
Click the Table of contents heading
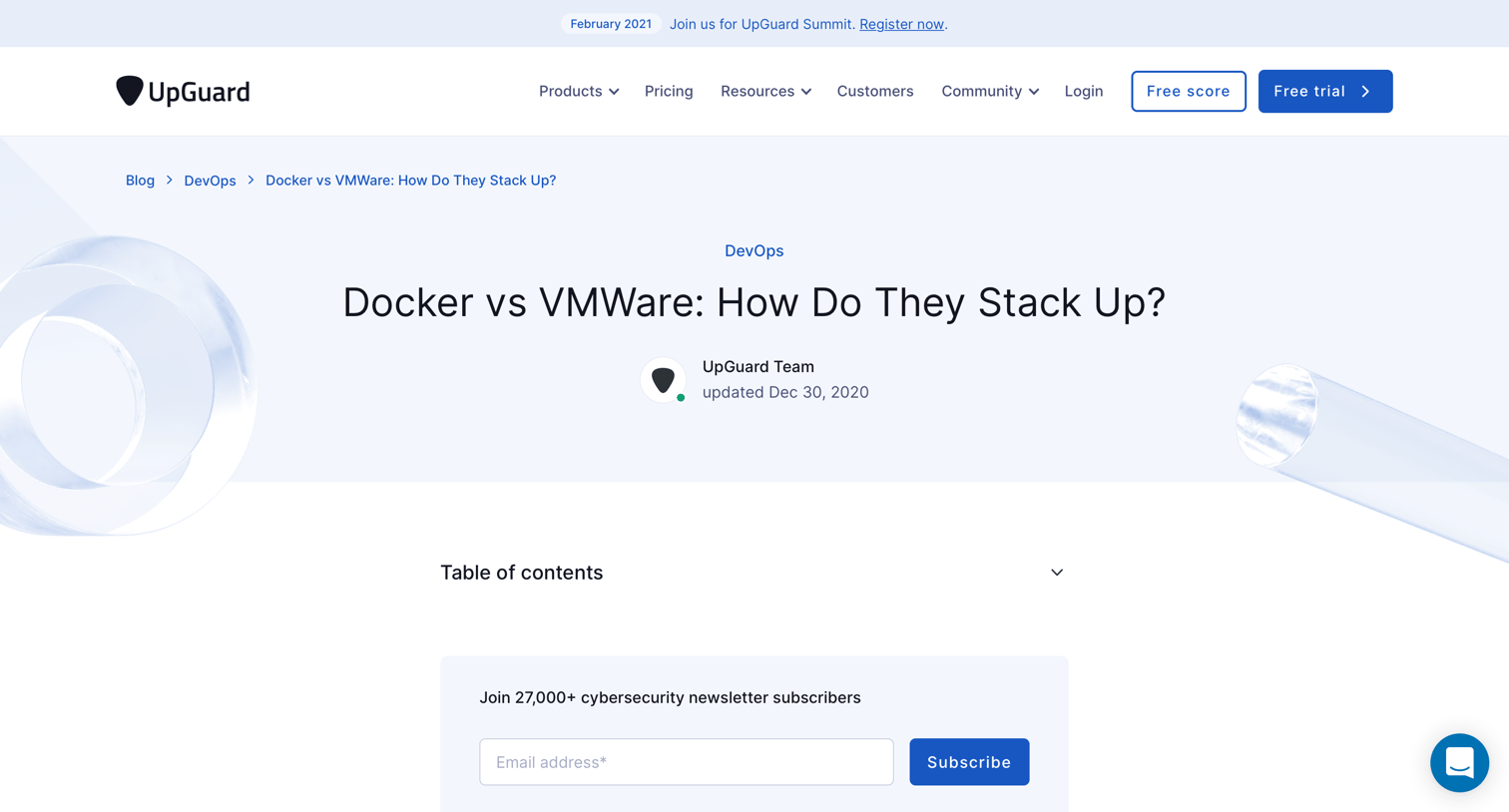pos(522,573)
